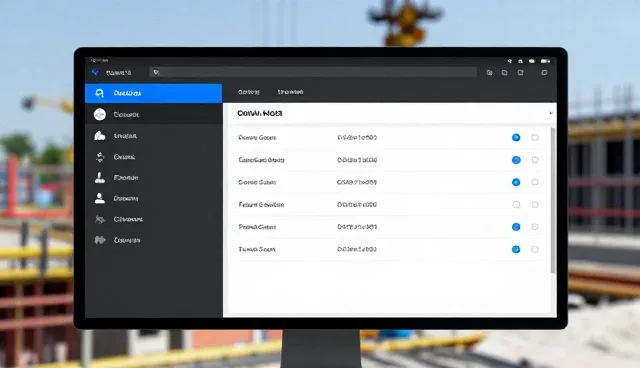Click the app name text beside the logo
Screen dimensions: 640x368
[118, 73]
